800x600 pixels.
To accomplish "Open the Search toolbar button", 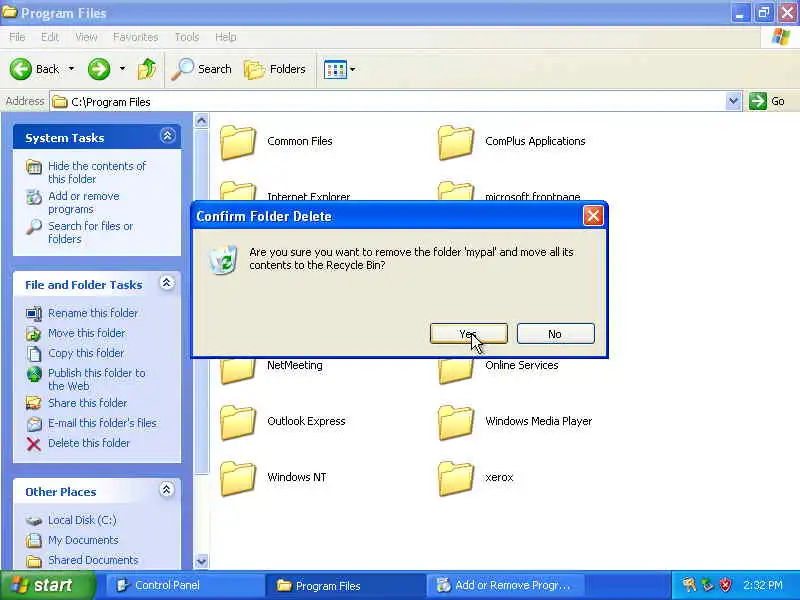I will 201,69.
